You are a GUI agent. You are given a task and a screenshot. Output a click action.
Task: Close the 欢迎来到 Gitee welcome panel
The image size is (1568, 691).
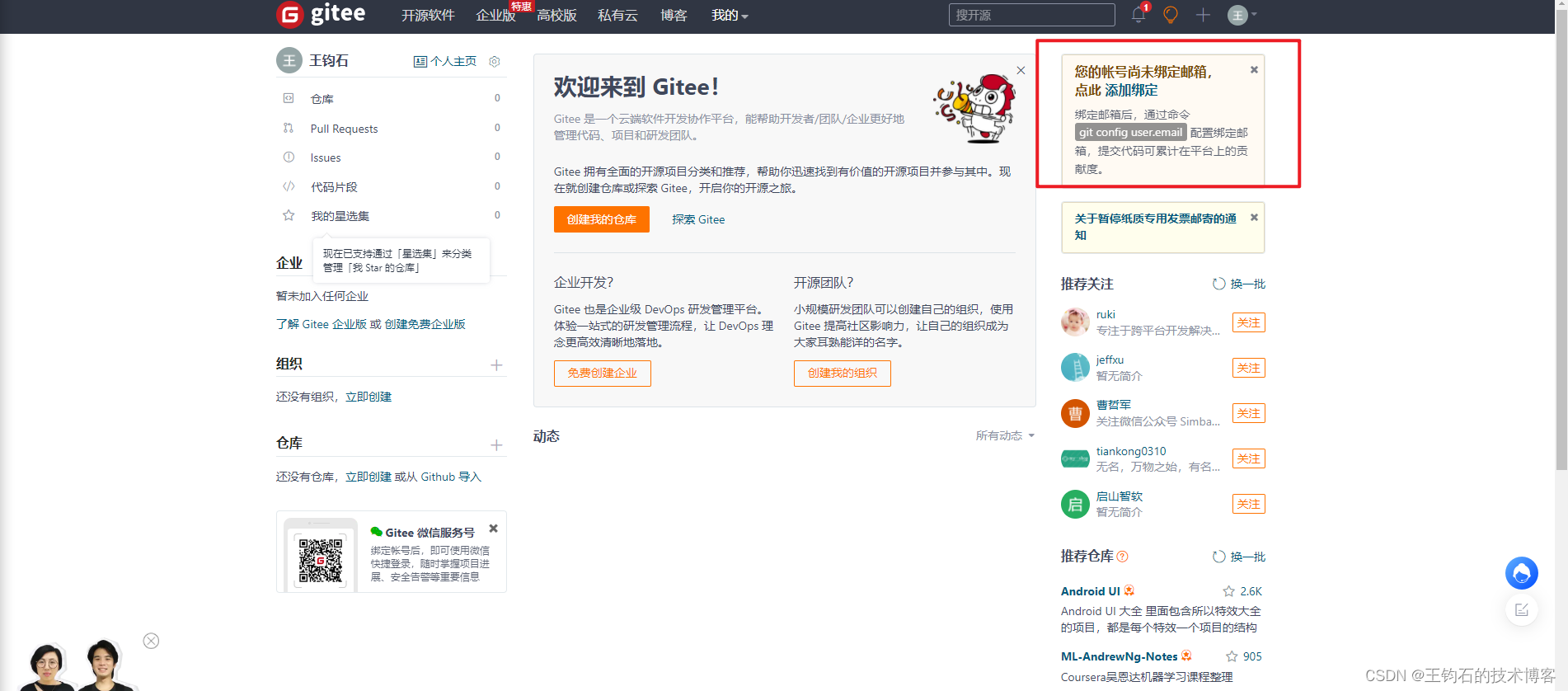coord(1021,70)
